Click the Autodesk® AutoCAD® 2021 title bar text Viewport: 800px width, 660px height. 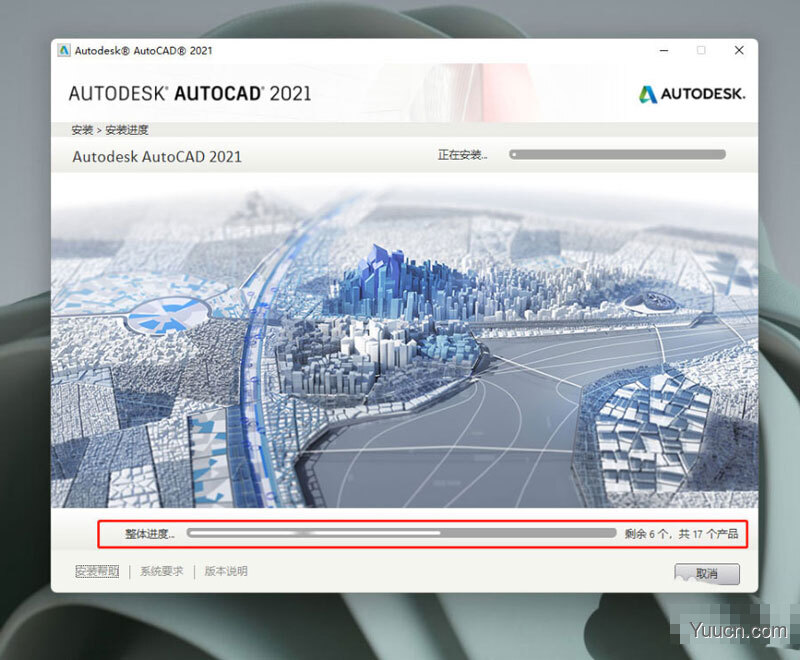(143, 50)
